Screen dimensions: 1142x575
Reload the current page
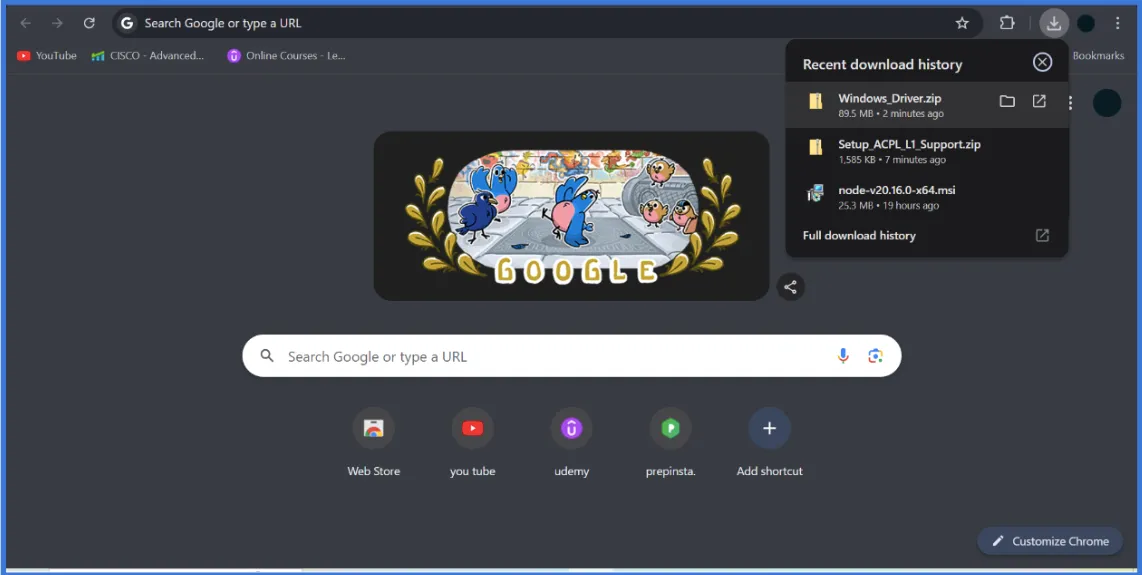click(x=89, y=23)
